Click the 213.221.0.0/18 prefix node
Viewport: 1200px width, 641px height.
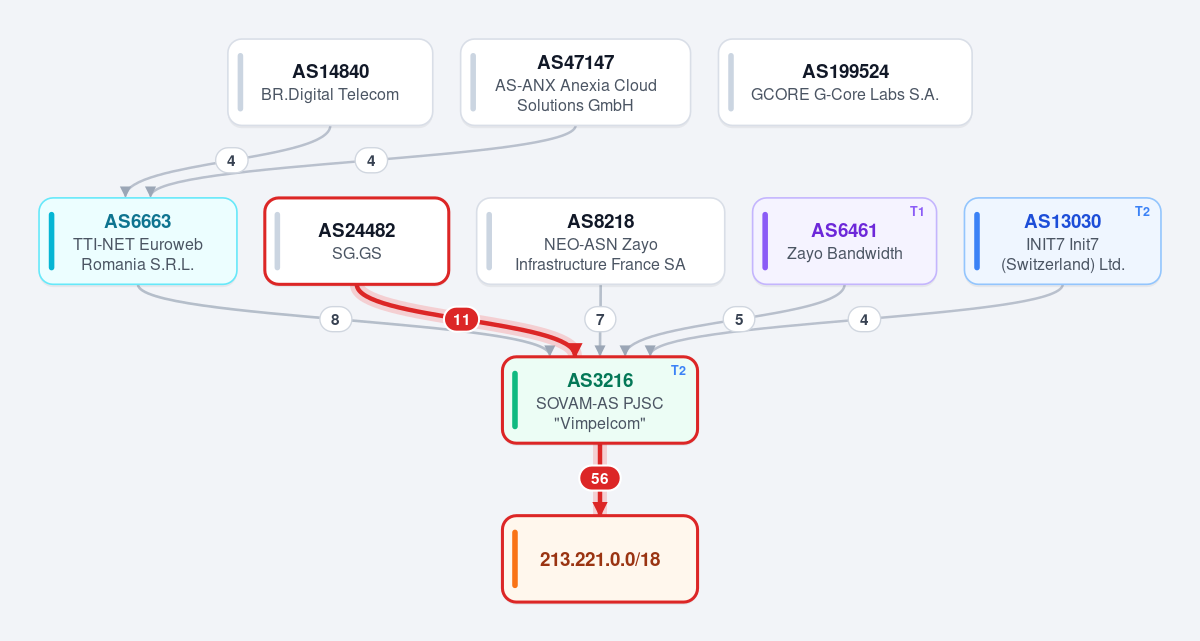coord(599,559)
